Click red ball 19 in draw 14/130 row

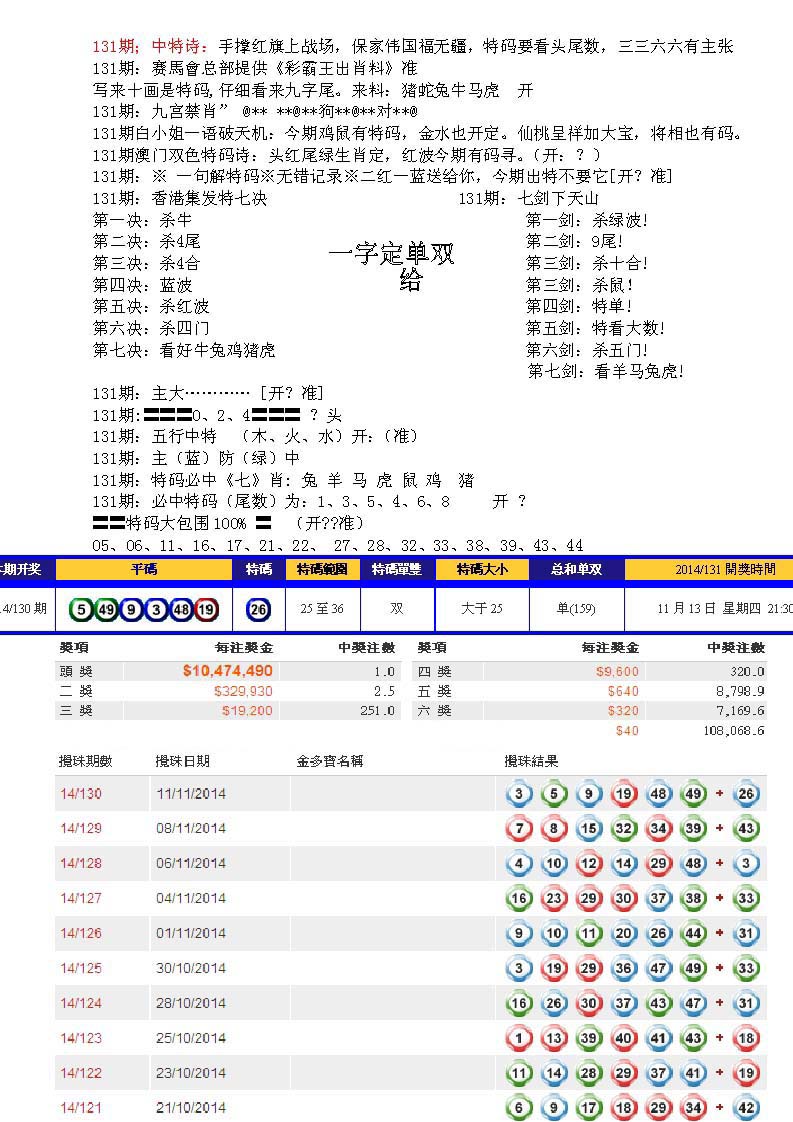[x=623, y=794]
